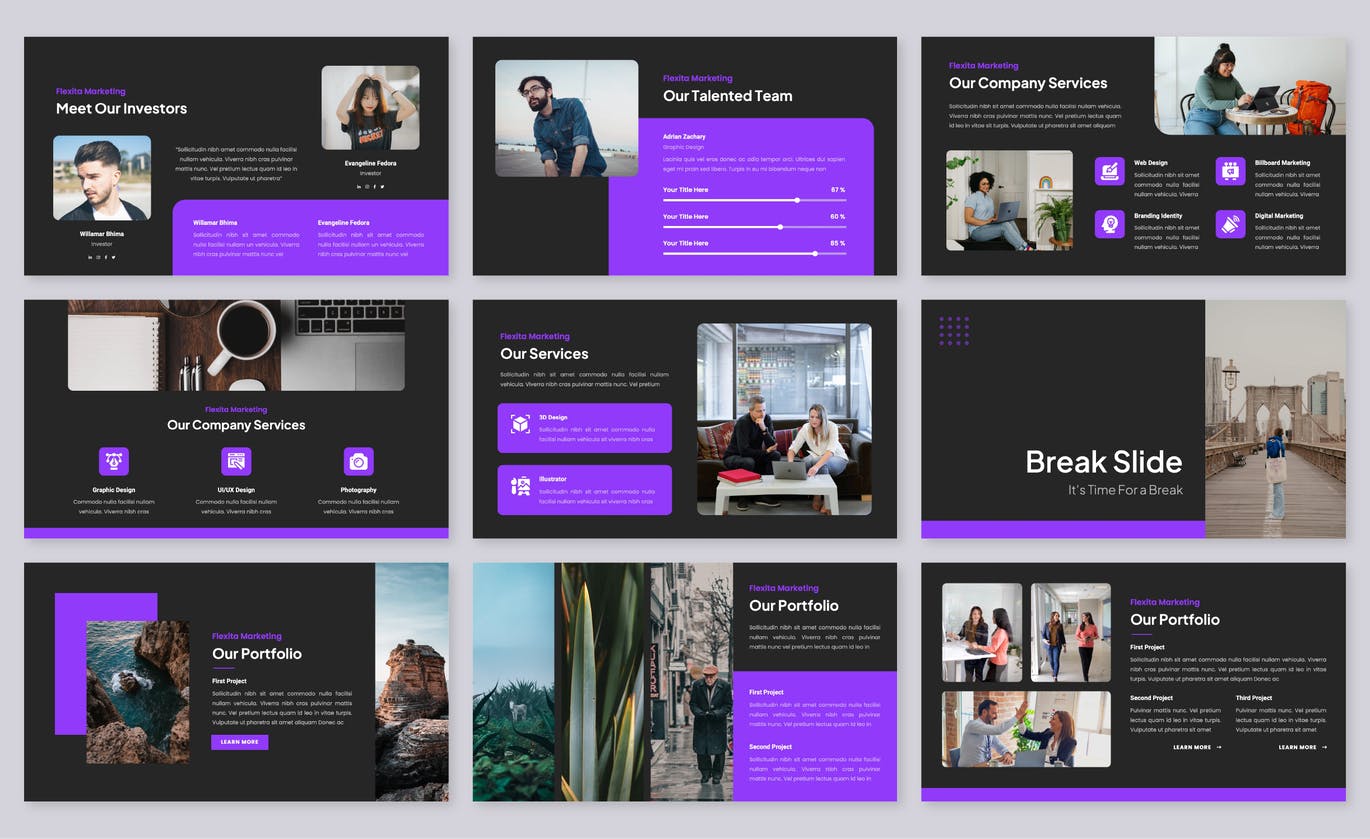Screen dimensions: 1370x839
Task: Select Willamar Bhima's portrait photo
Action: (x=101, y=177)
